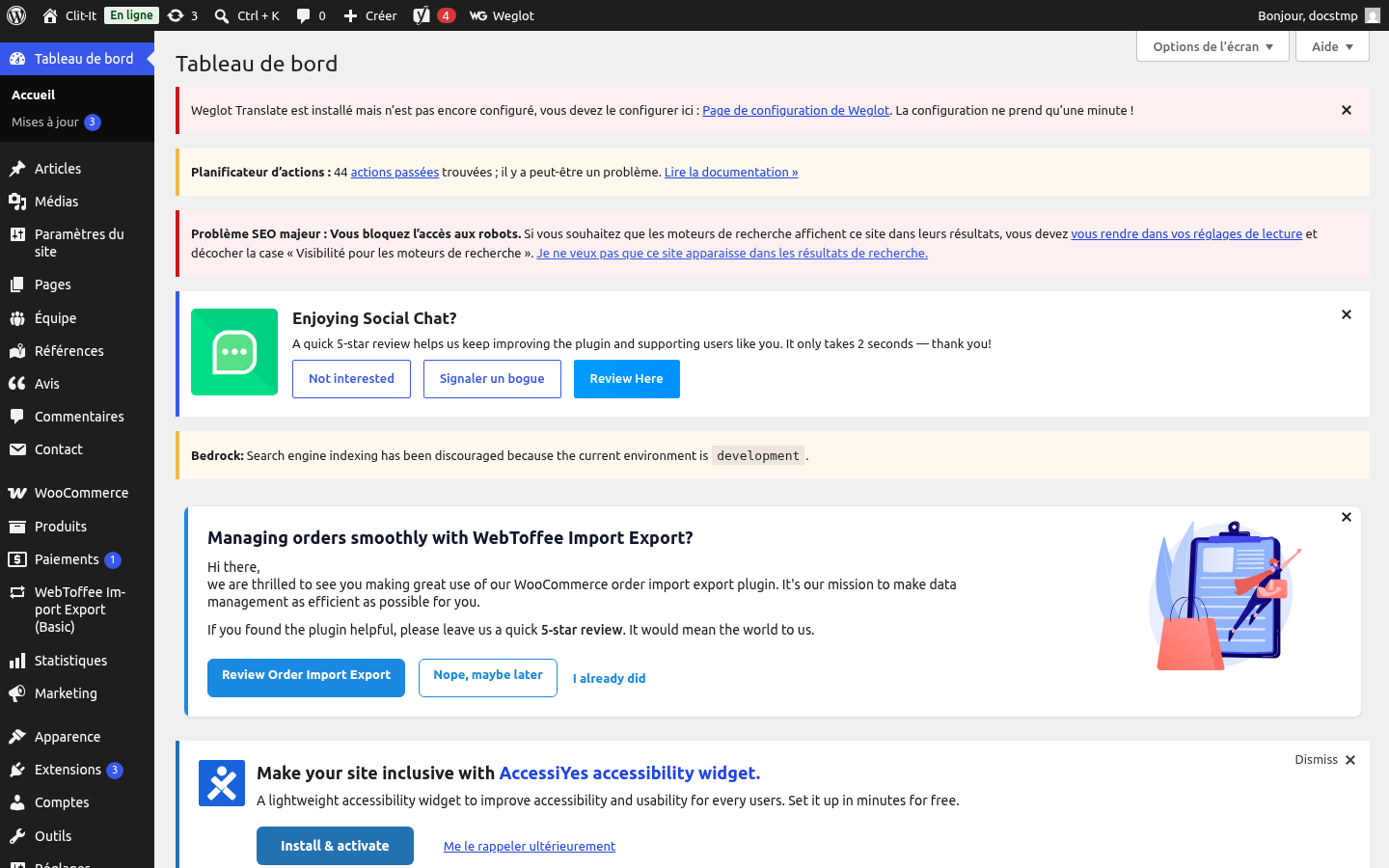Screen dimensions: 1389x868
Task: Click the Paiements dollar icon in sidebar
Action: coord(17,559)
